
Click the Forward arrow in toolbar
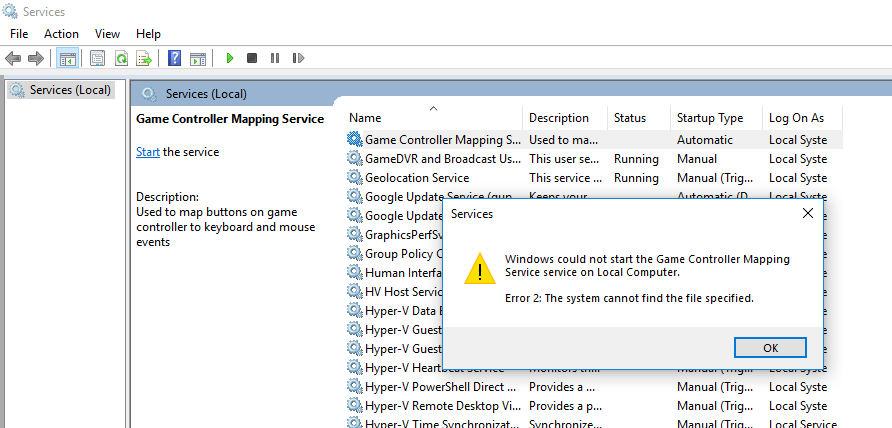pyautogui.click(x=36, y=59)
